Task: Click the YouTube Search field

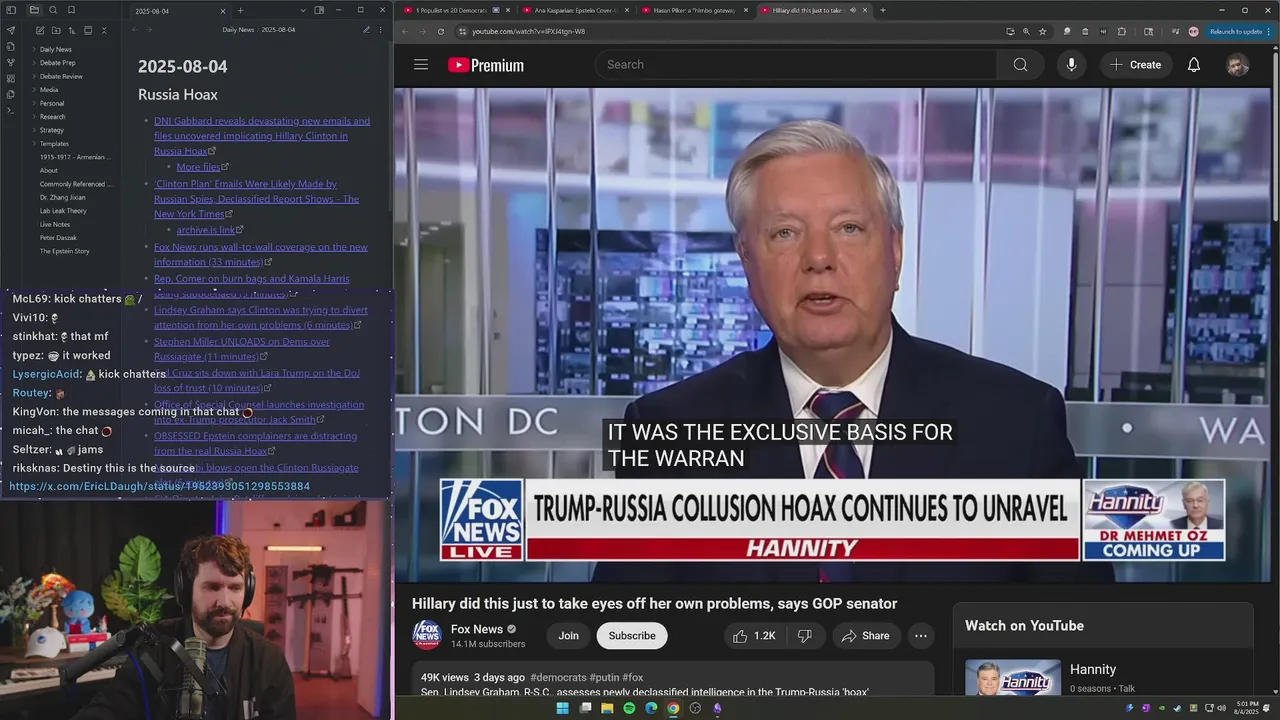Action: click(x=796, y=65)
